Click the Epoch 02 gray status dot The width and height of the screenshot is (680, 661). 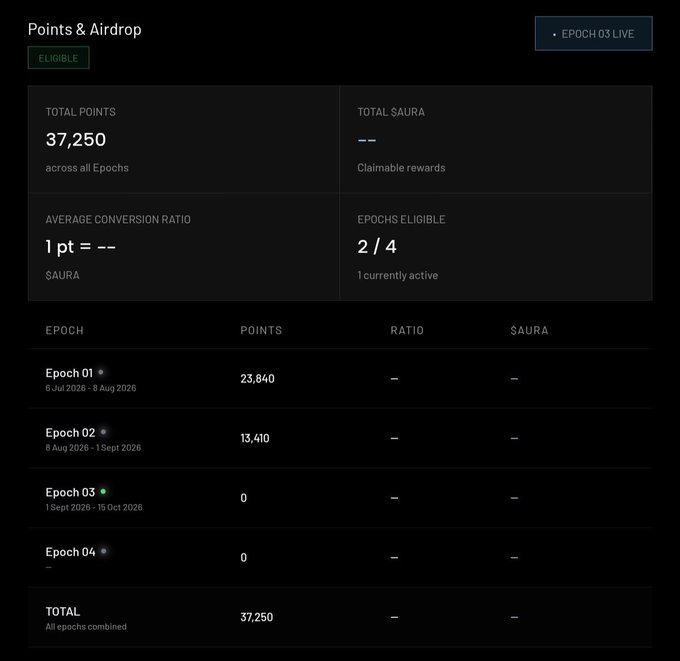[103, 432]
